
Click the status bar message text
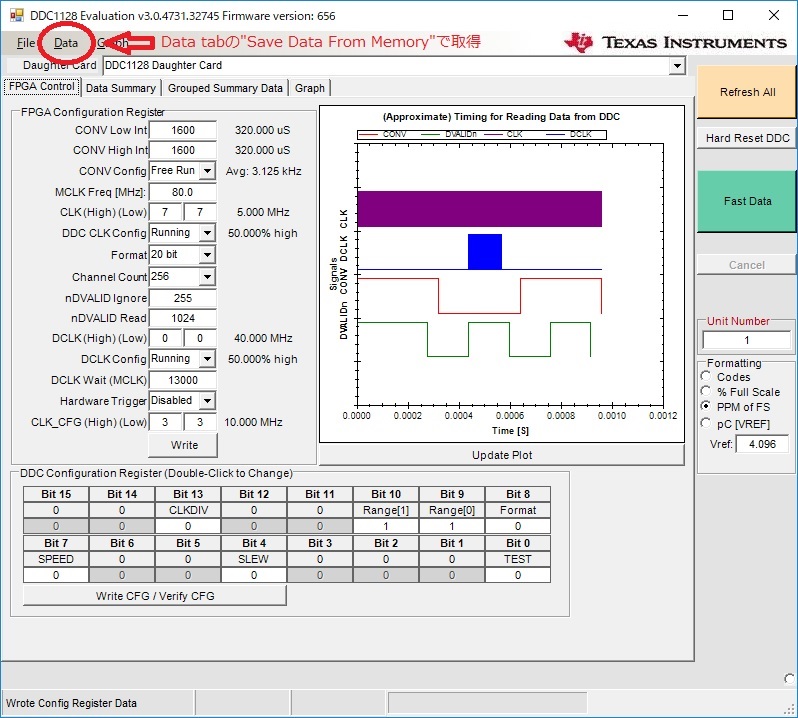click(71, 703)
